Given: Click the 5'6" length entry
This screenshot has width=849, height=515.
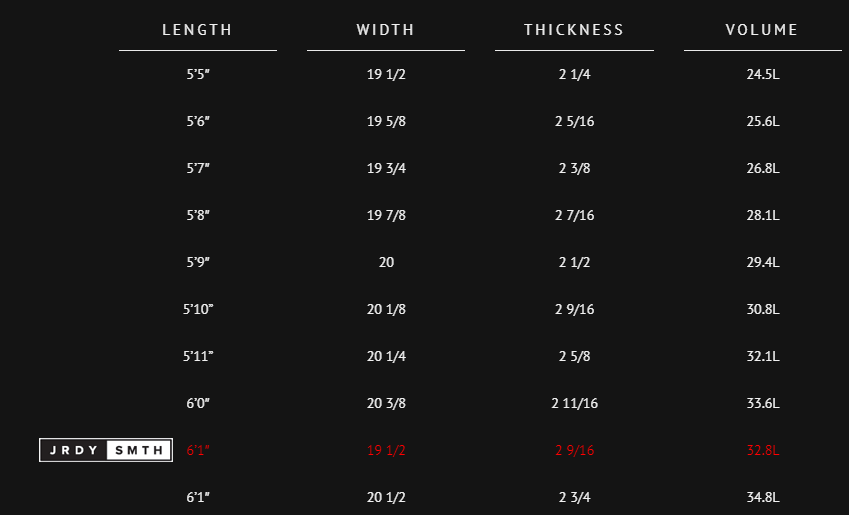Looking at the screenshot, I should coord(198,121).
